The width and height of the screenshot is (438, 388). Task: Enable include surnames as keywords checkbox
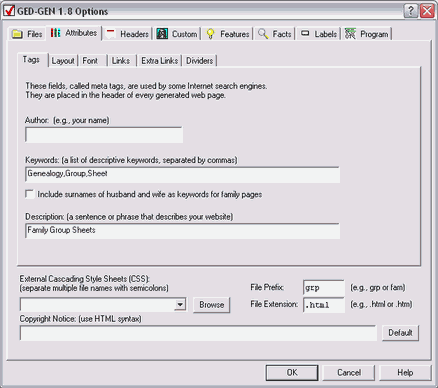(x=30, y=194)
